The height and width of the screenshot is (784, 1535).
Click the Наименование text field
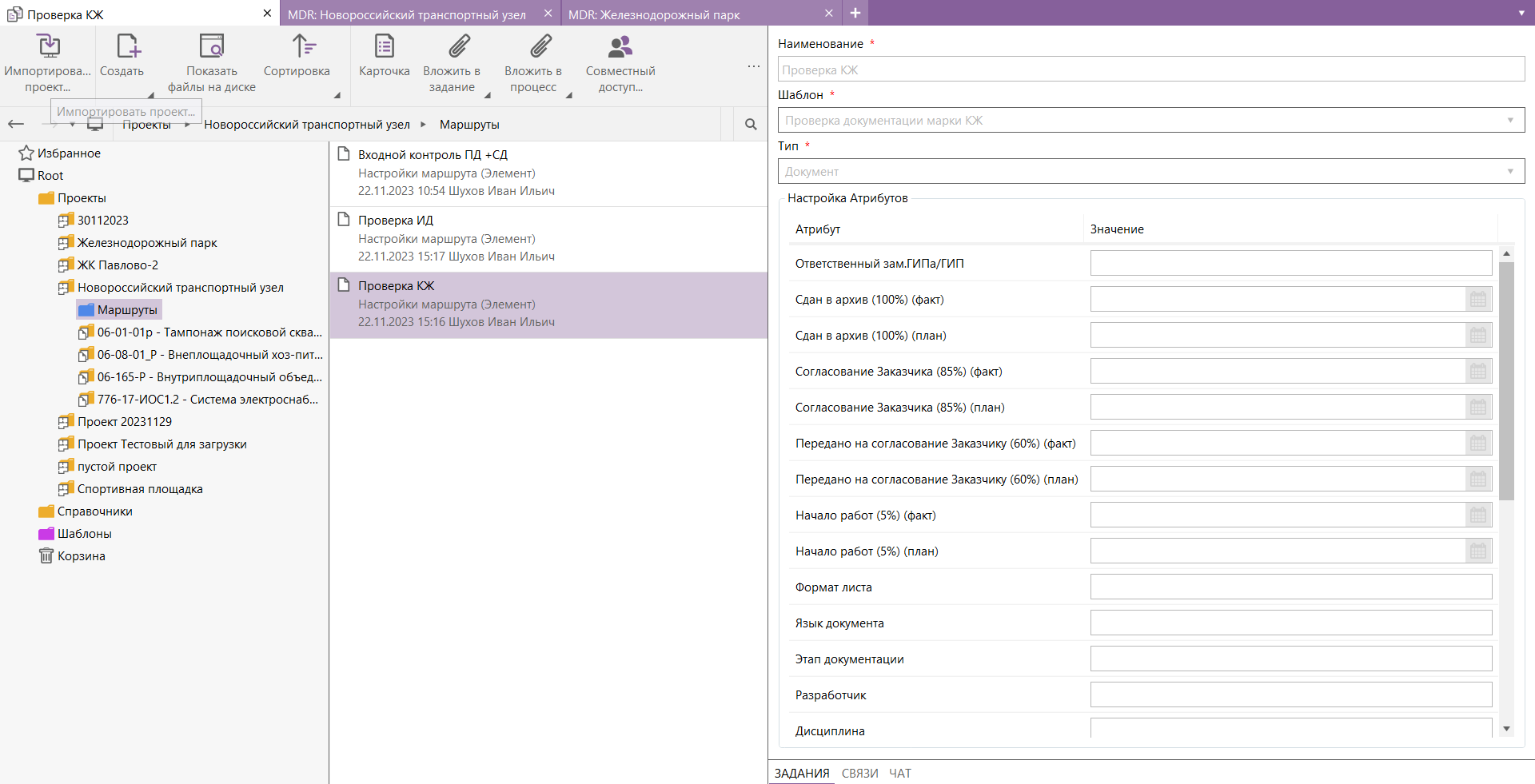tap(1151, 70)
